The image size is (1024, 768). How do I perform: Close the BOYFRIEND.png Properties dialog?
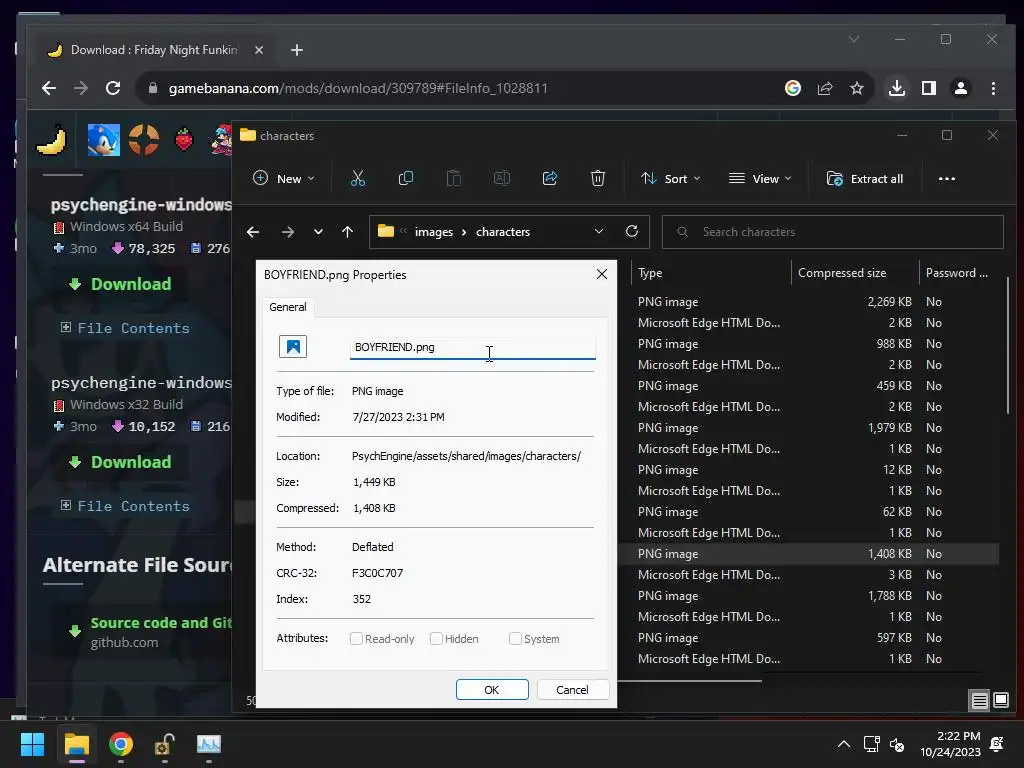(601, 274)
